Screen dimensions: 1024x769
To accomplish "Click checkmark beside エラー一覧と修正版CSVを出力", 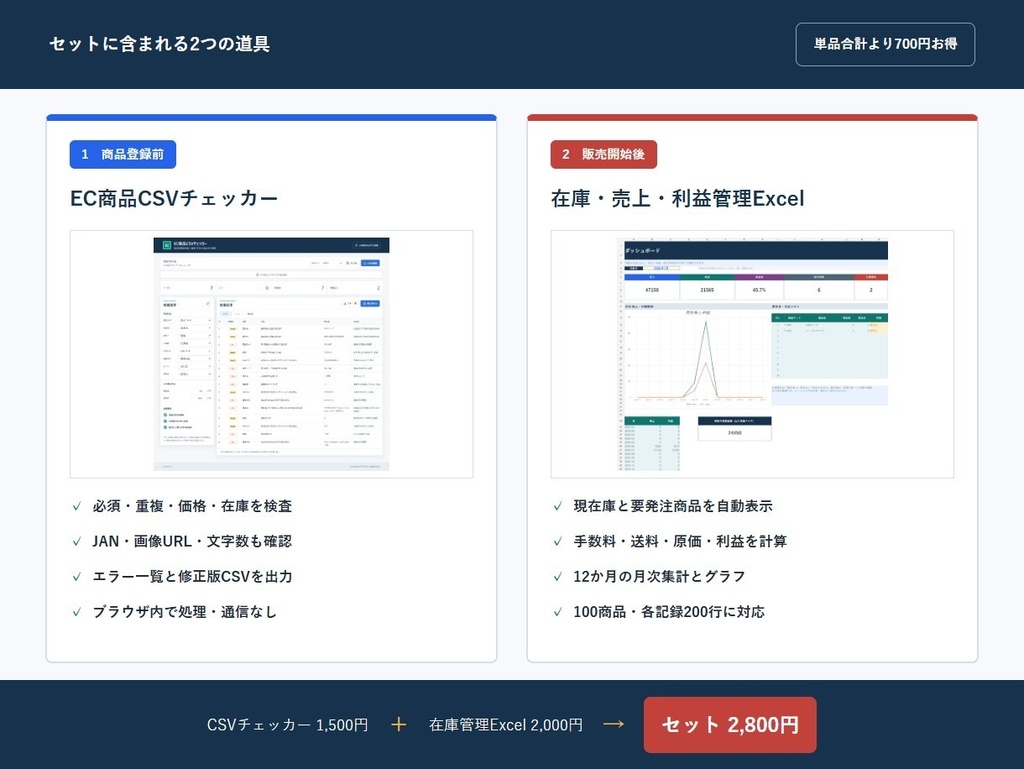I will (x=77, y=576).
